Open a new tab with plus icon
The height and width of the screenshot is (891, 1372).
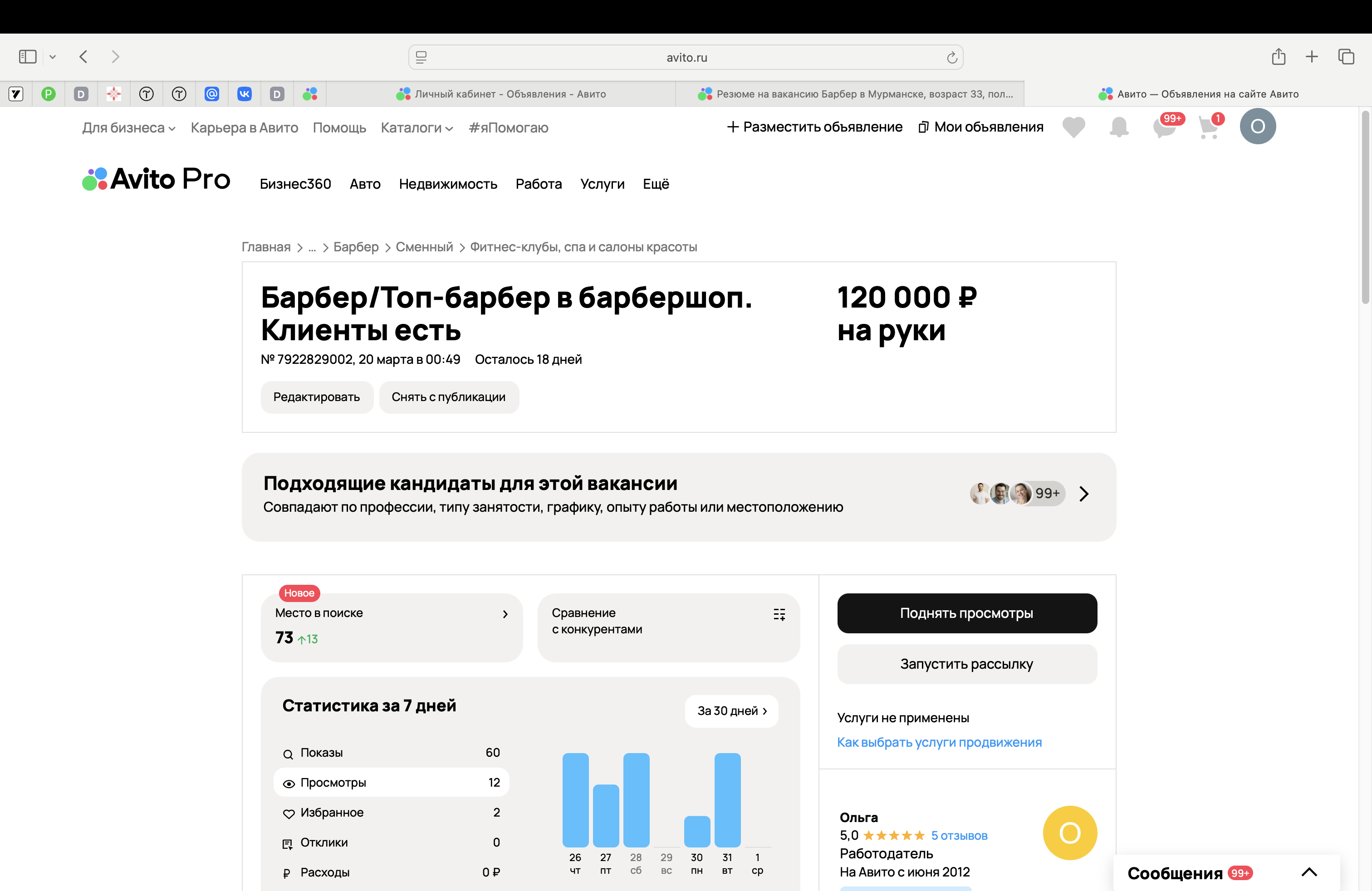tap(1312, 56)
